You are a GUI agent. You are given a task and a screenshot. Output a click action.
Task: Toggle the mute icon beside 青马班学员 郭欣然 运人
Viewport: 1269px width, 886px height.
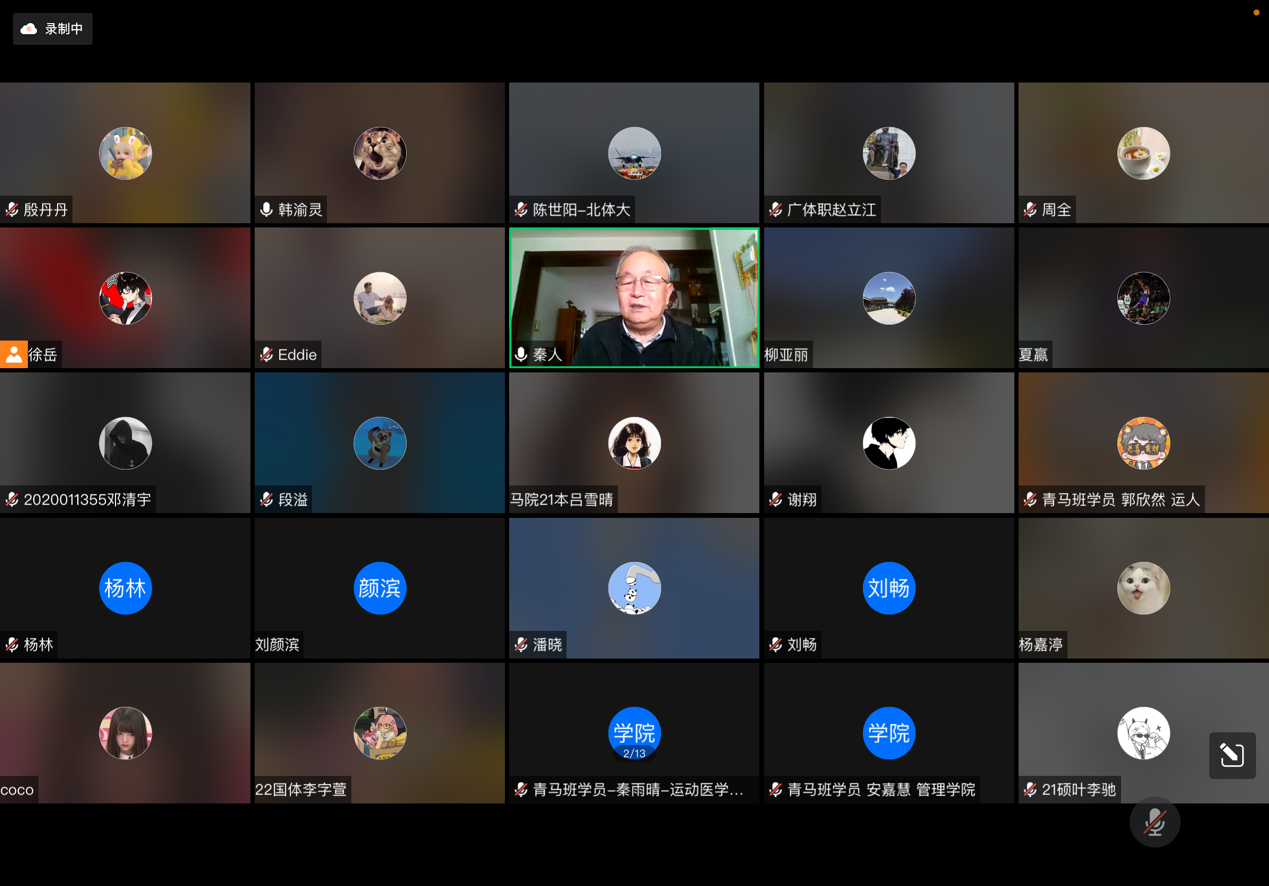coord(1028,499)
